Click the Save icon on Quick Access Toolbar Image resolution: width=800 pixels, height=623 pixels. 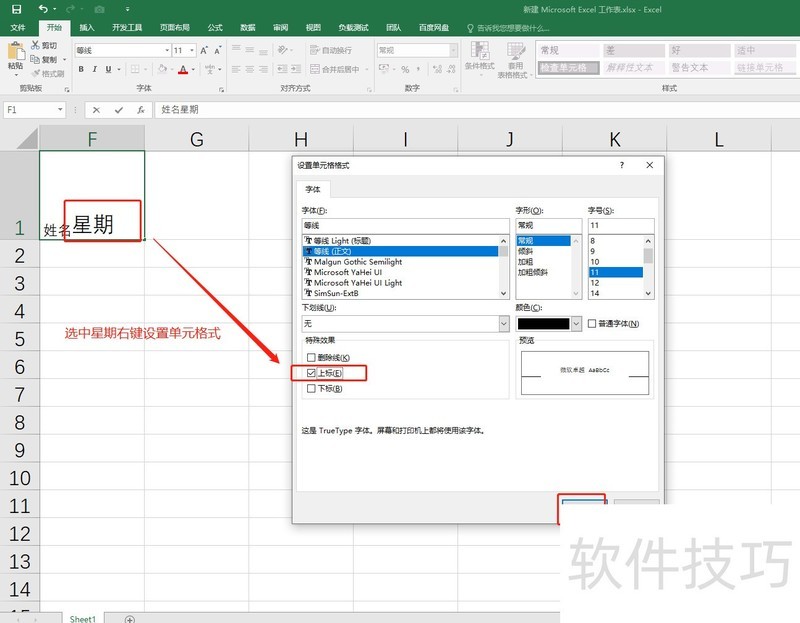pyautogui.click(x=16, y=8)
